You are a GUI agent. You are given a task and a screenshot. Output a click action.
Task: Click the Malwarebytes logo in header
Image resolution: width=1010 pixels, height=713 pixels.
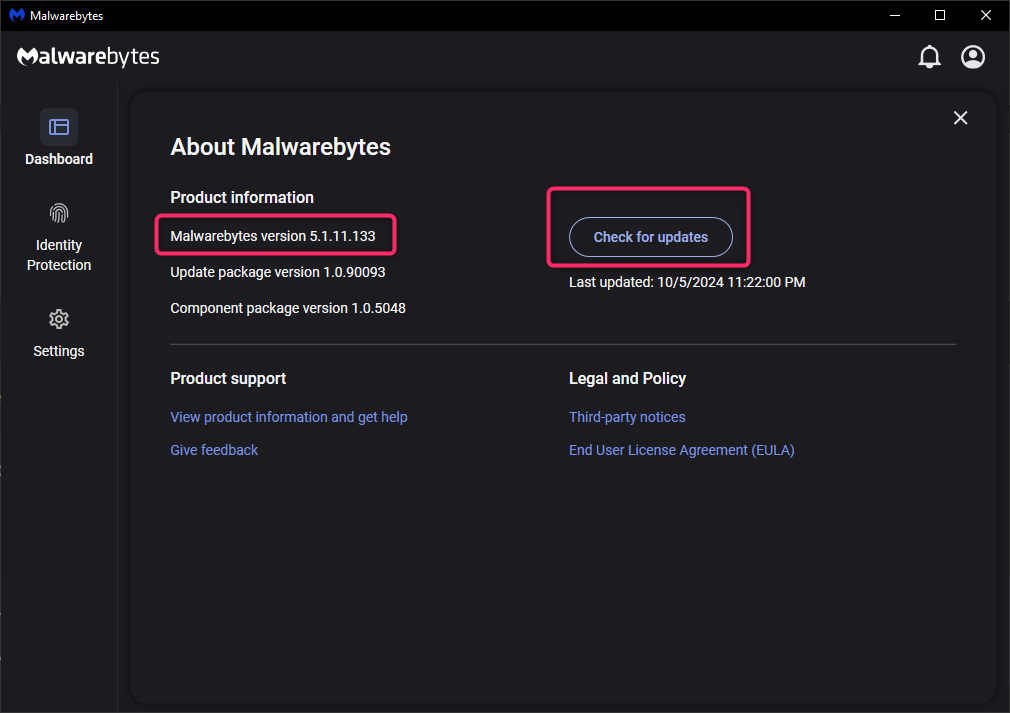[88, 57]
